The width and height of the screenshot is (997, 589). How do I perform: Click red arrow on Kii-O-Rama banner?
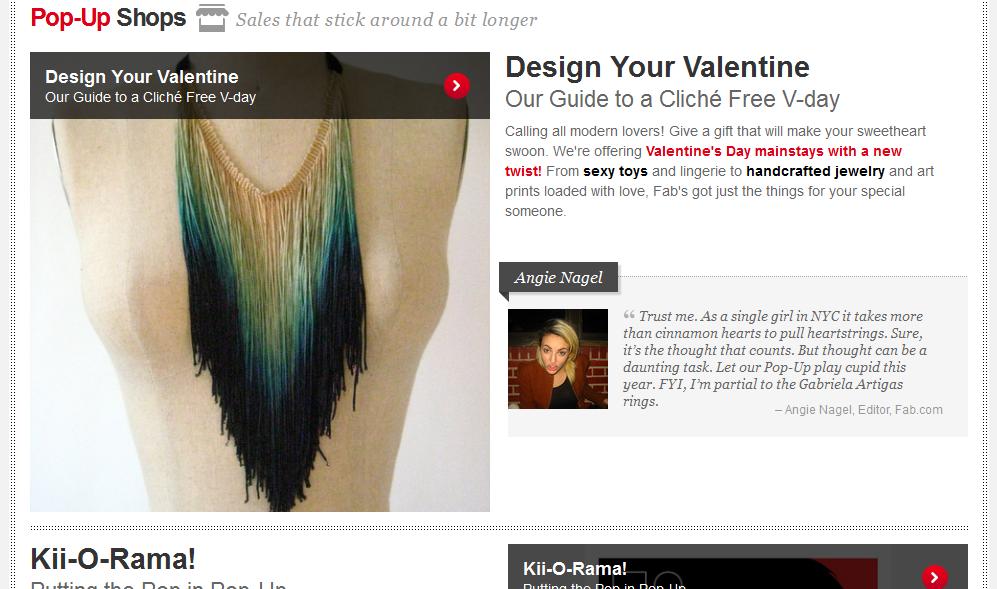click(935, 577)
